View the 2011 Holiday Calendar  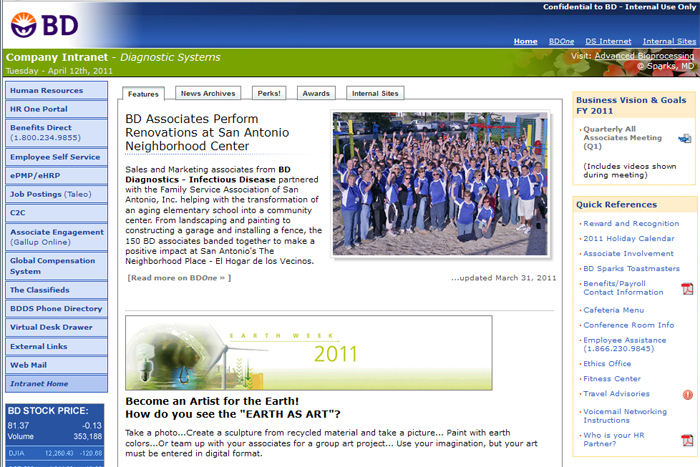pyautogui.click(x=629, y=238)
